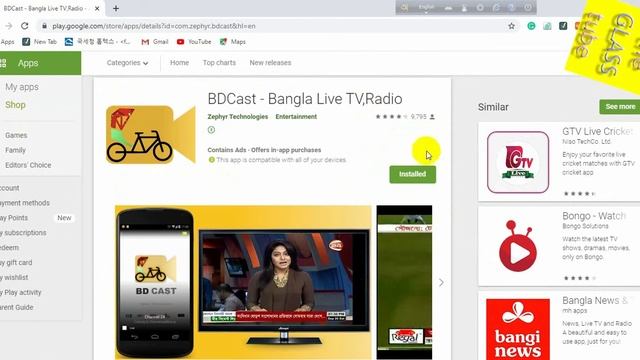Viewport: 640px width, 360px height.
Task: Open the Top charts tab
Action: click(x=219, y=63)
